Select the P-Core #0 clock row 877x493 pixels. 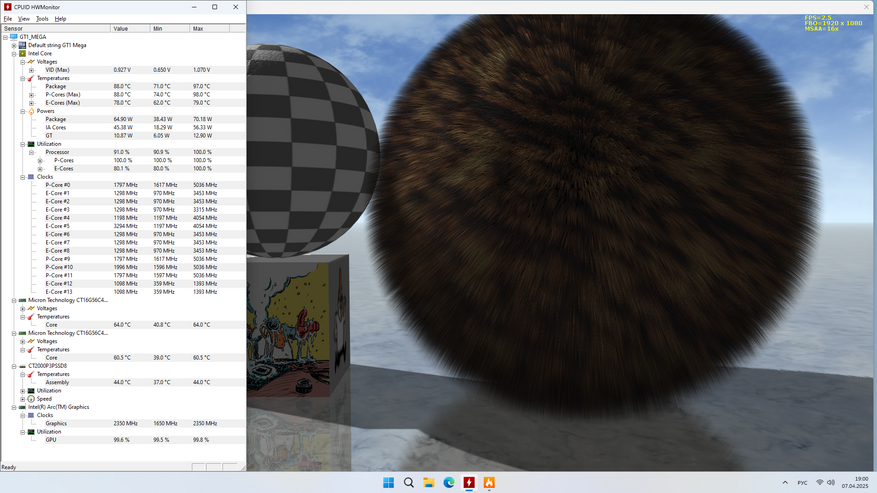point(123,185)
